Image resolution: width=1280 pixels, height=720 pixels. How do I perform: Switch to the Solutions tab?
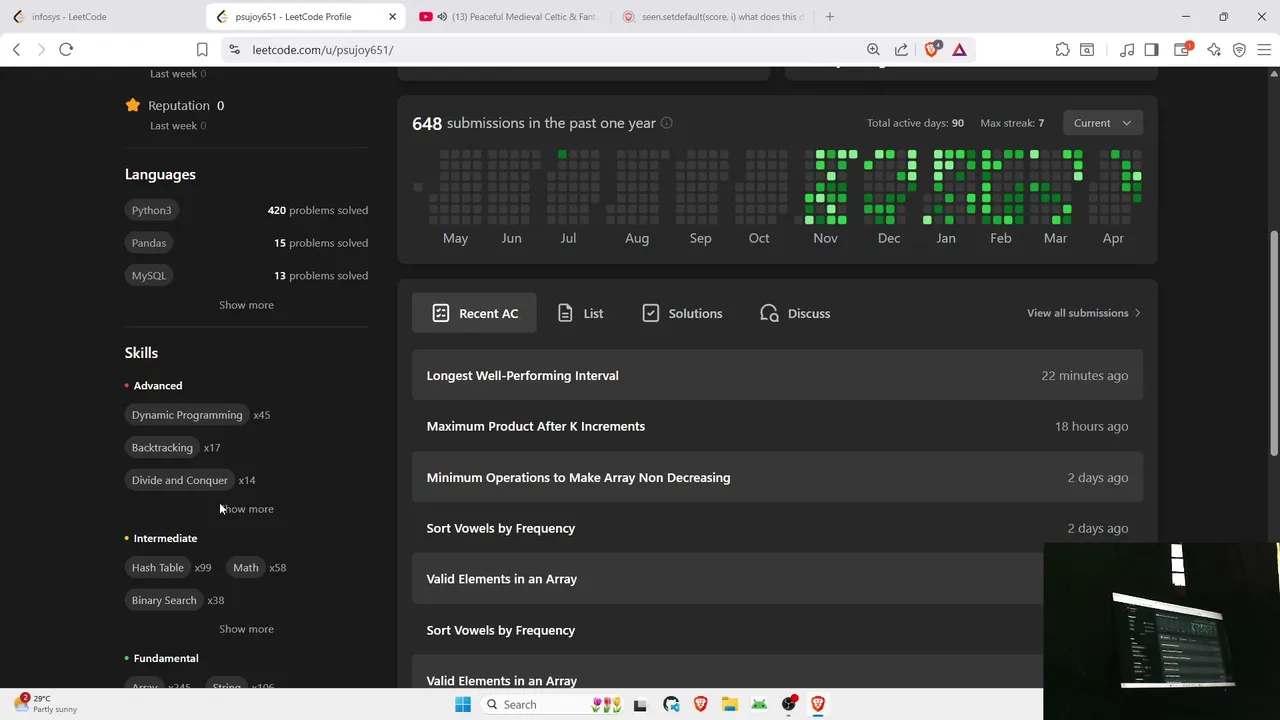point(682,313)
